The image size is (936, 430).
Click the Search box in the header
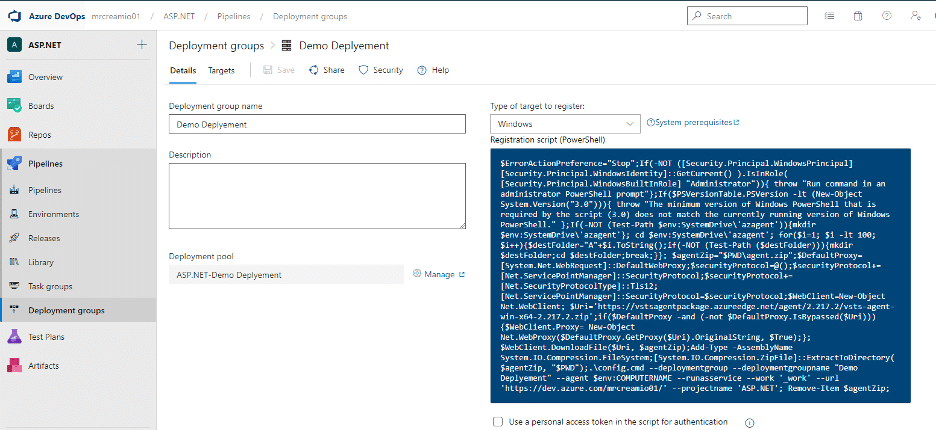click(748, 16)
